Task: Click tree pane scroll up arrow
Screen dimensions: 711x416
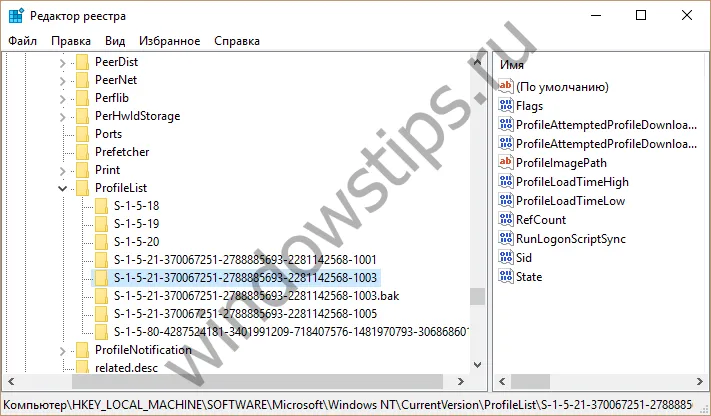Action: [x=477, y=62]
